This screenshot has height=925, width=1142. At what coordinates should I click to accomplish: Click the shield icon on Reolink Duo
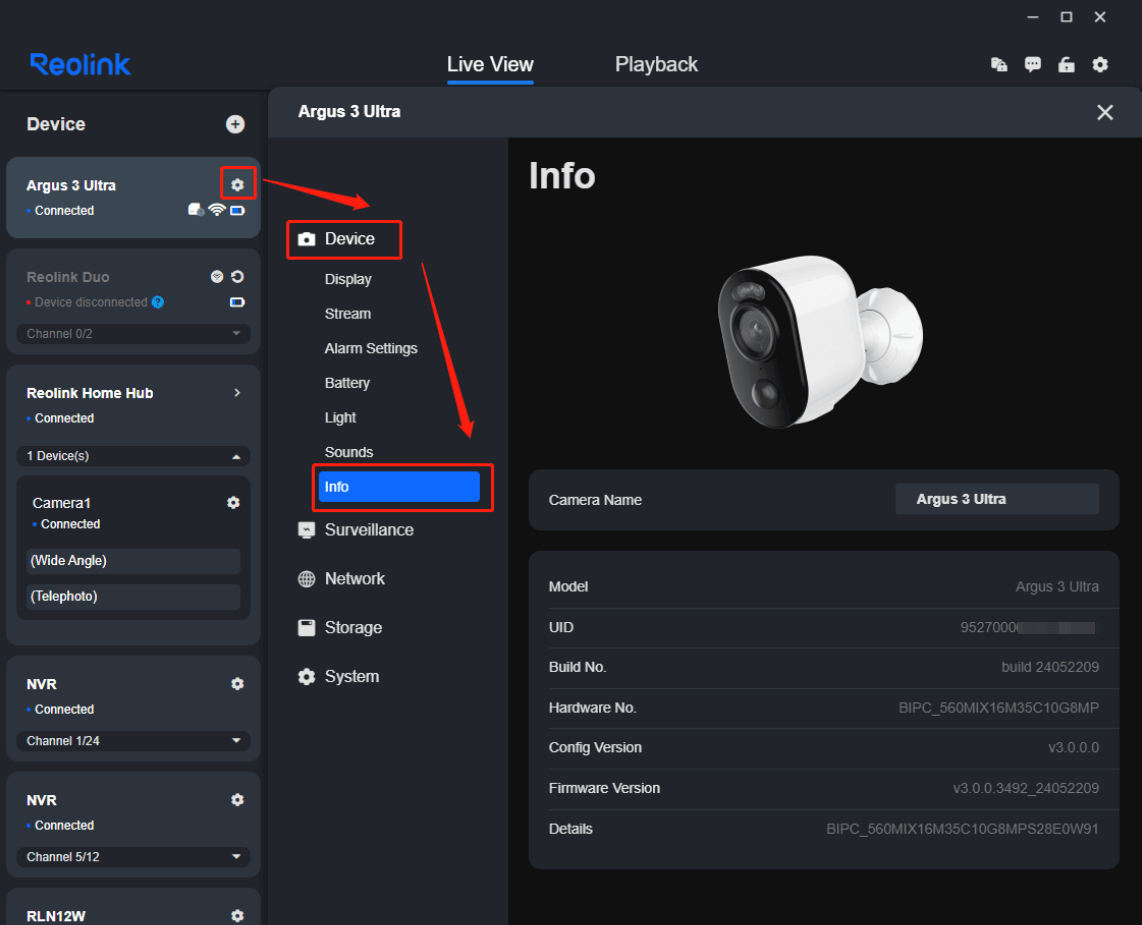(217, 277)
